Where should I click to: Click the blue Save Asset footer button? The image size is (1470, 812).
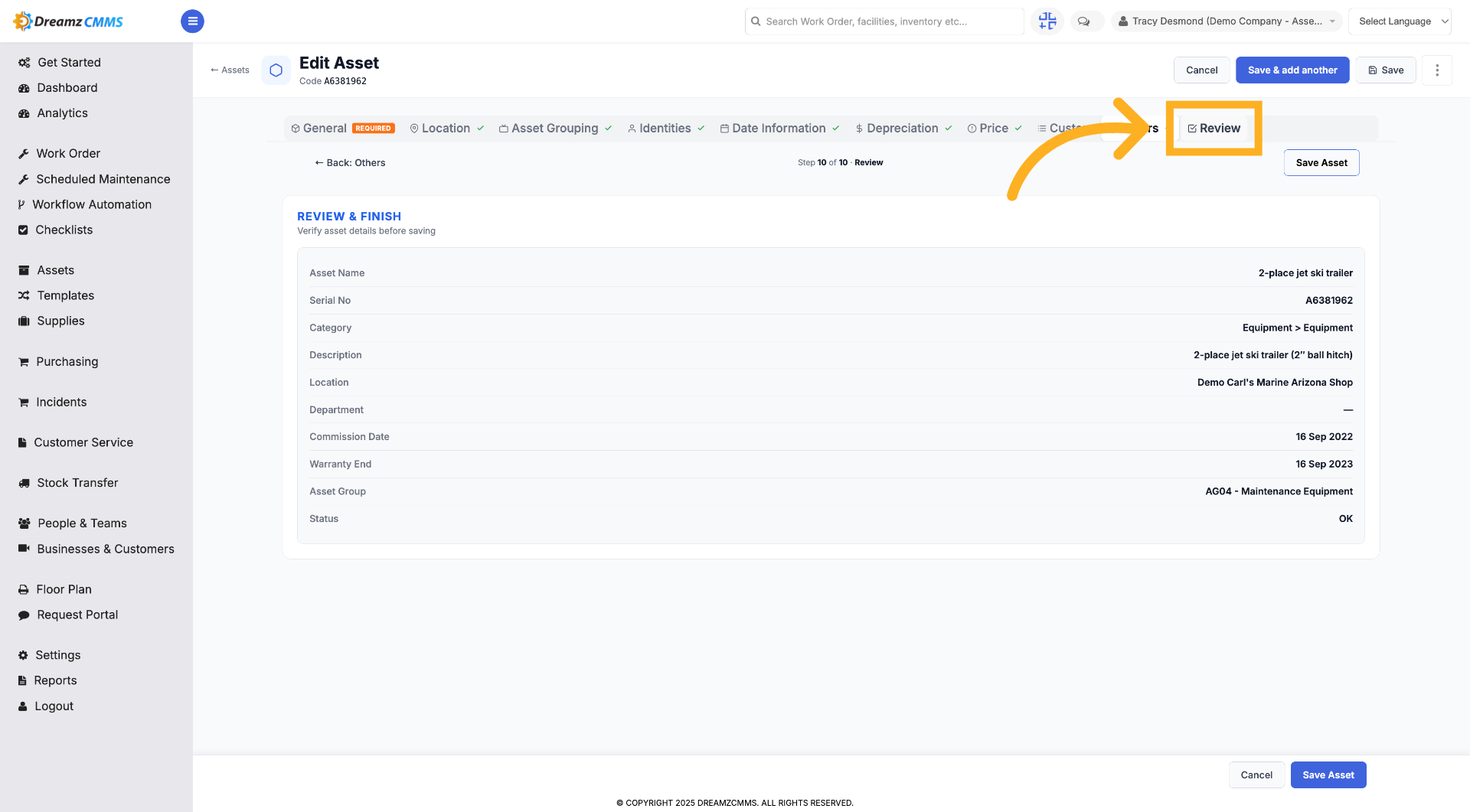pyautogui.click(x=1328, y=775)
